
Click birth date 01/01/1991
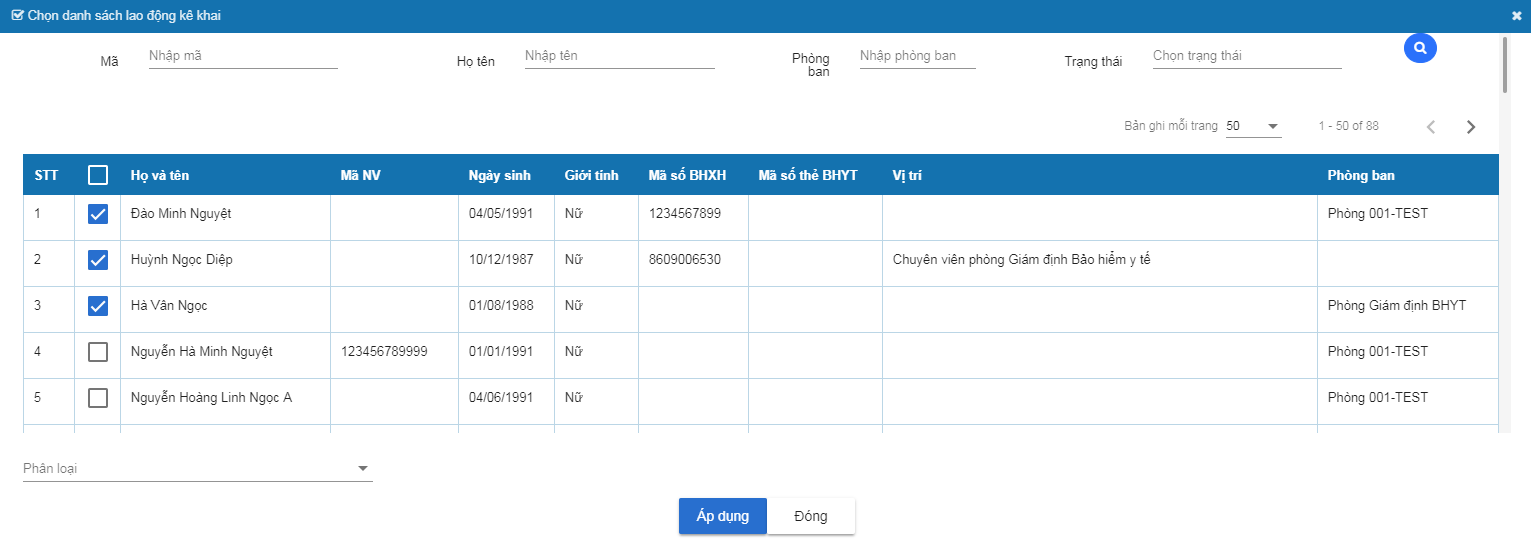pos(501,352)
